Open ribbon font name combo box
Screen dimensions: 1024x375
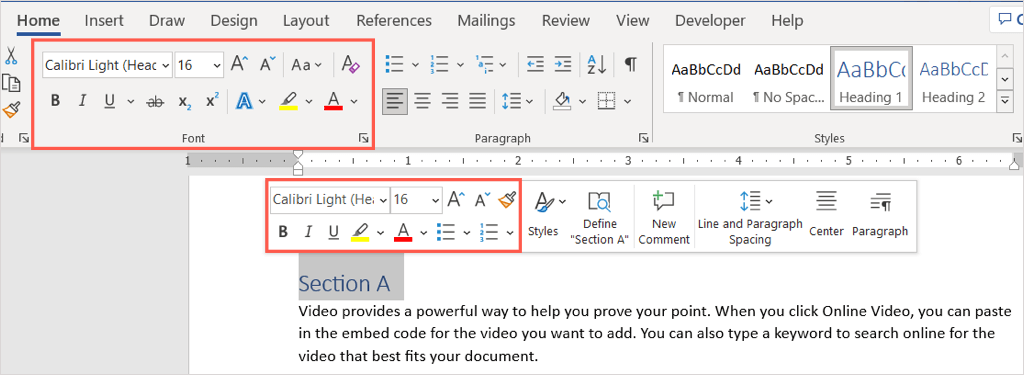coord(108,65)
